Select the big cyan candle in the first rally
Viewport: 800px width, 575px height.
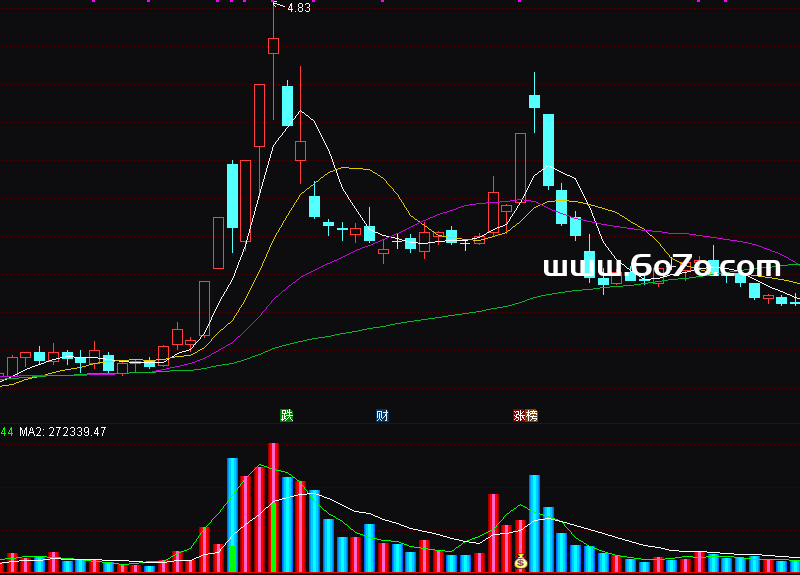point(233,195)
